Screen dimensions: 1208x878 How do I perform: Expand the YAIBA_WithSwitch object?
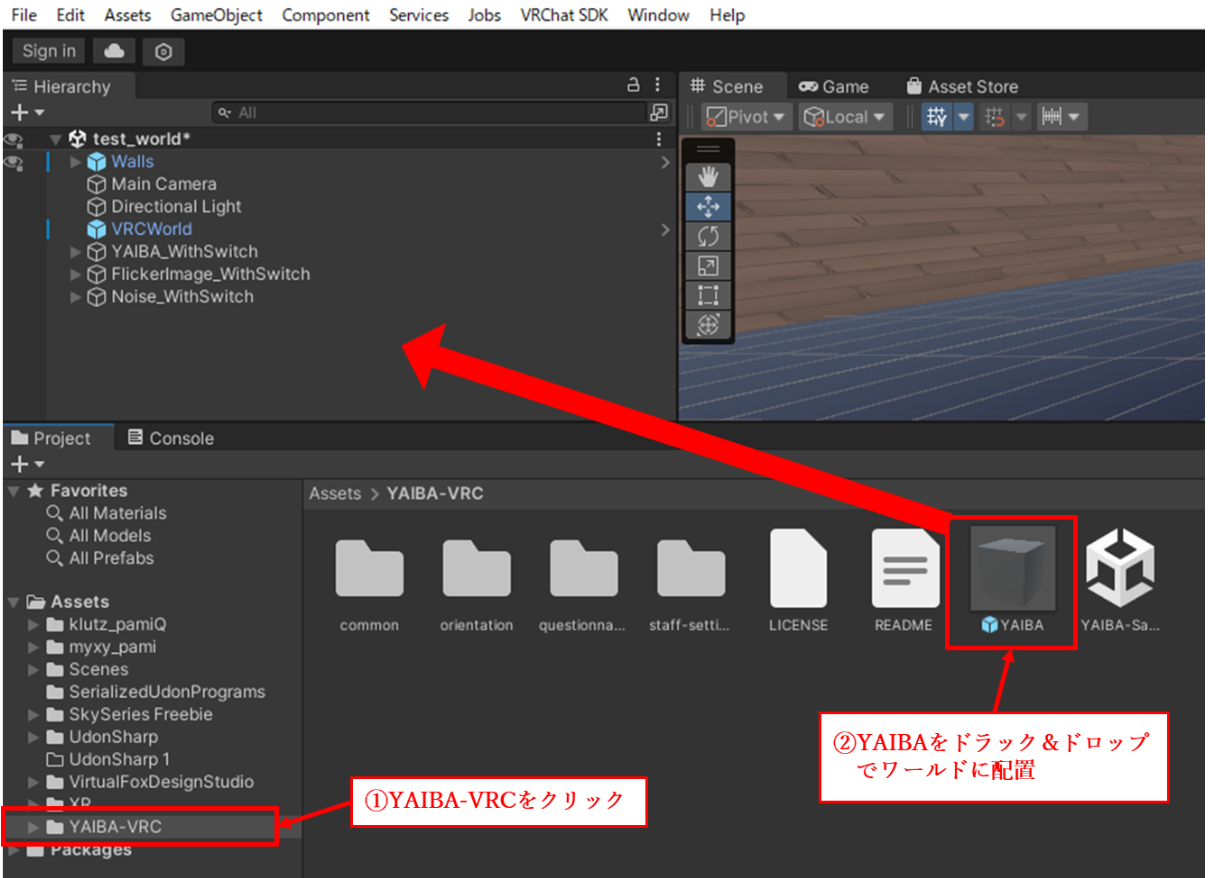coord(76,252)
